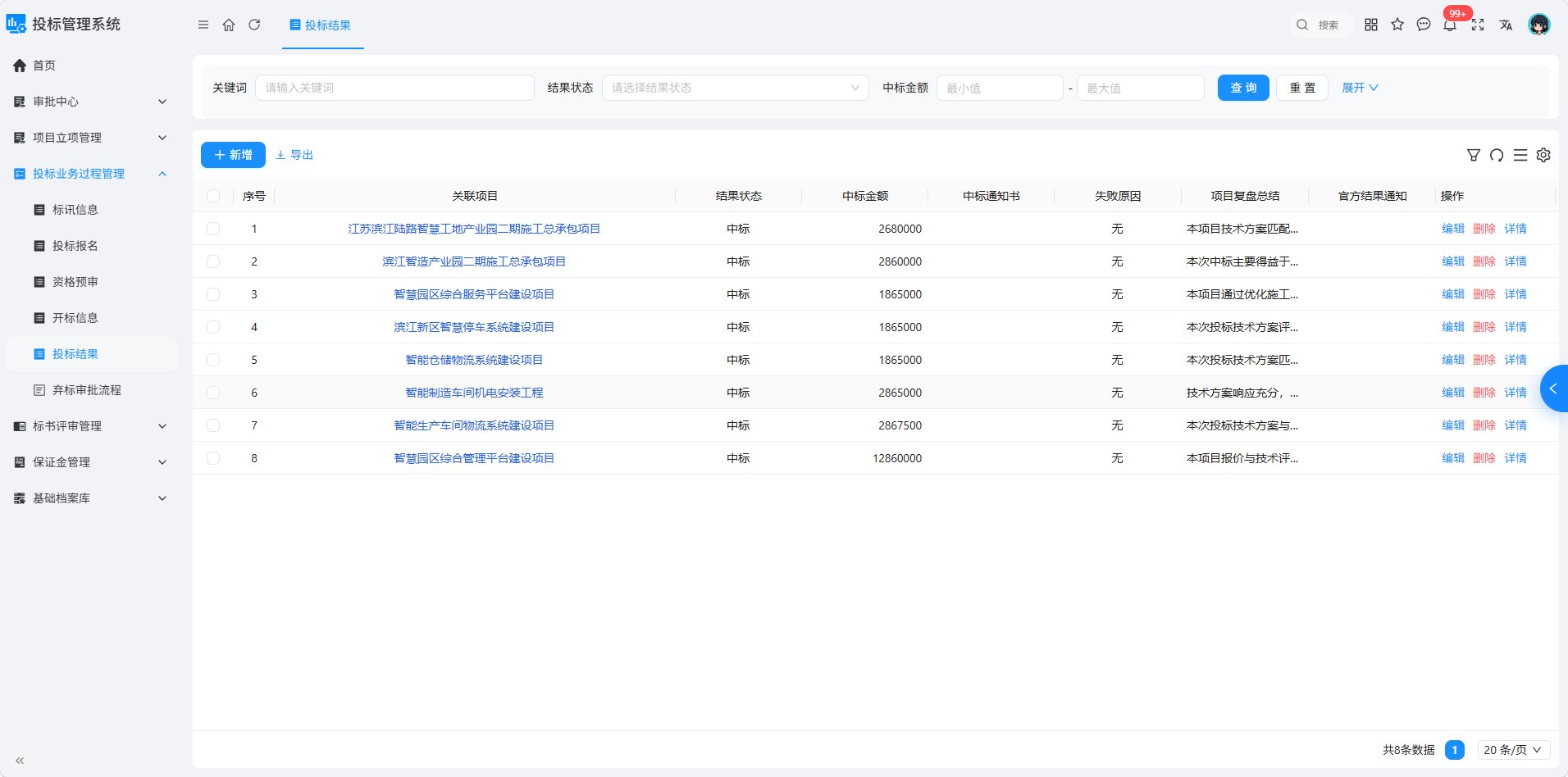Expand more filters with 展开

1360,88
